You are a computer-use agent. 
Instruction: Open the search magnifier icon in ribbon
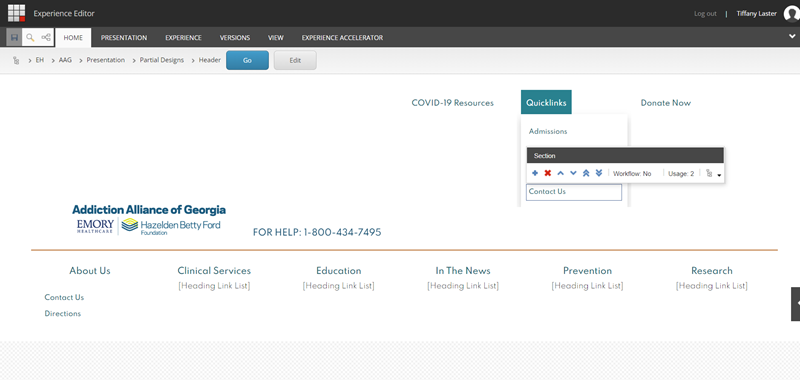click(x=30, y=37)
